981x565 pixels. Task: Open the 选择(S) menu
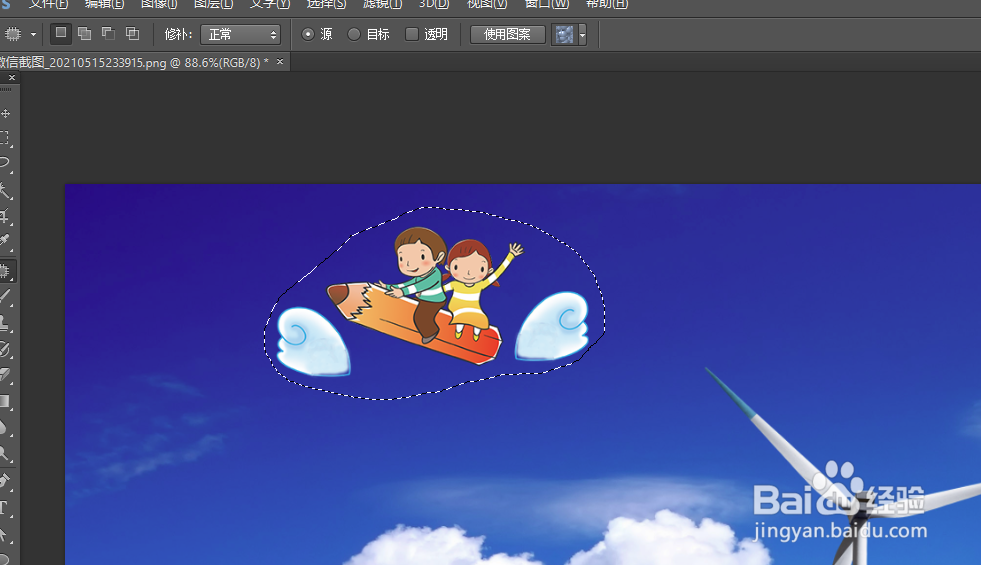(326, 4)
